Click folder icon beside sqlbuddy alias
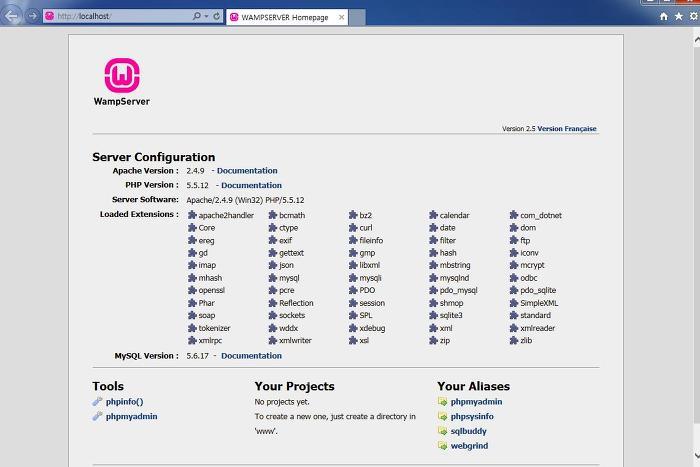This screenshot has height=467, width=700. (x=442, y=431)
